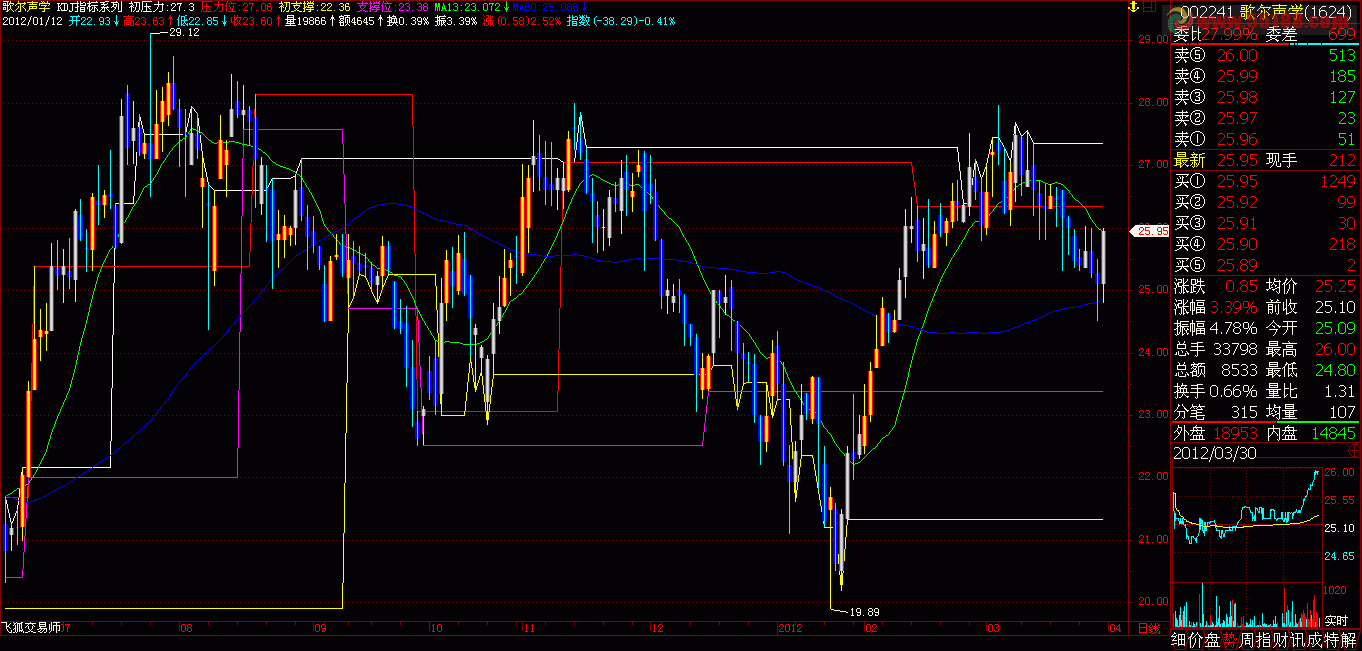Click the 内盘 14845 value
Viewport: 1362px width, 651px height.
click(x=1333, y=433)
